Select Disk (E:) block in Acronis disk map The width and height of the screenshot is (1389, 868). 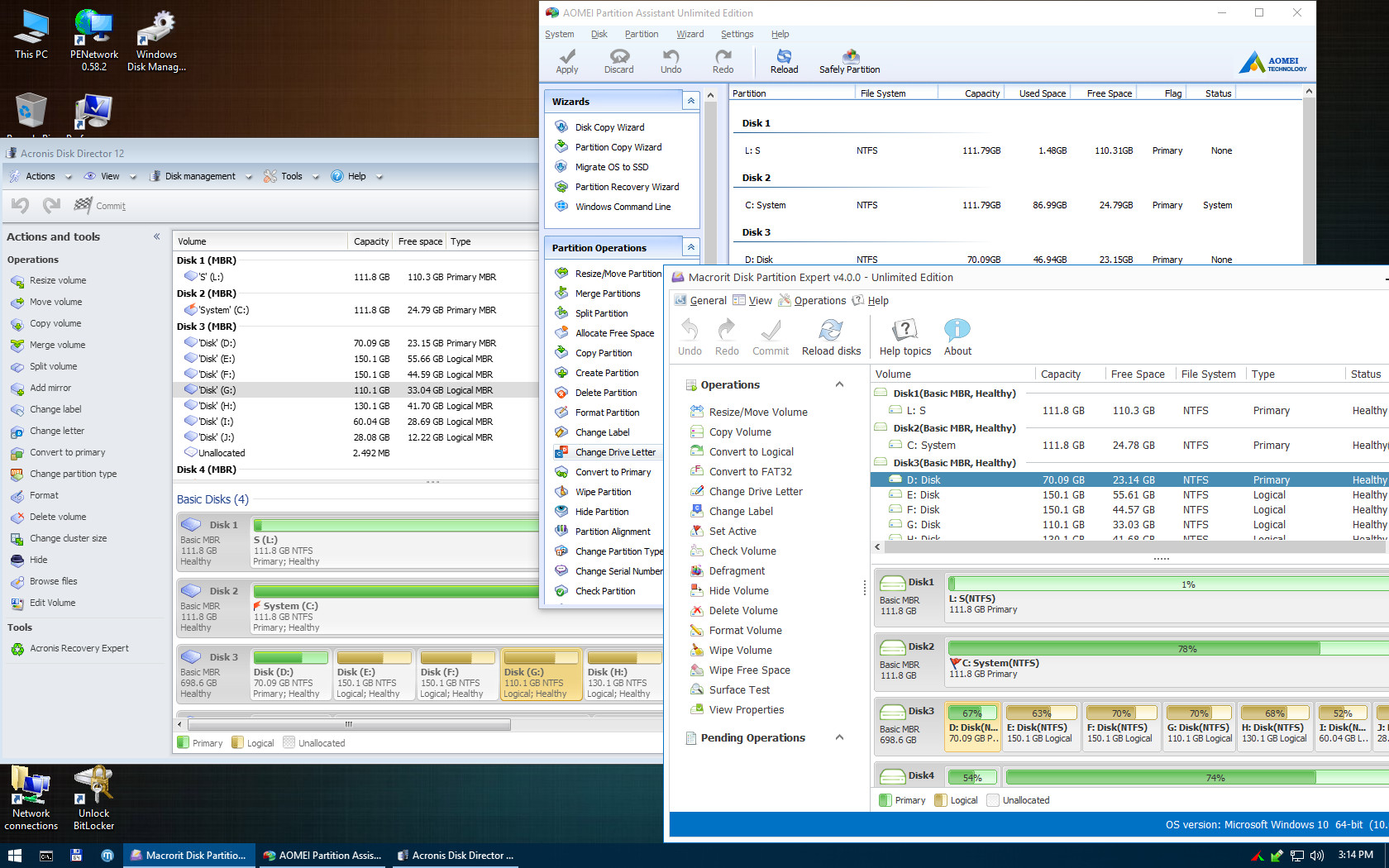(x=374, y=676)
